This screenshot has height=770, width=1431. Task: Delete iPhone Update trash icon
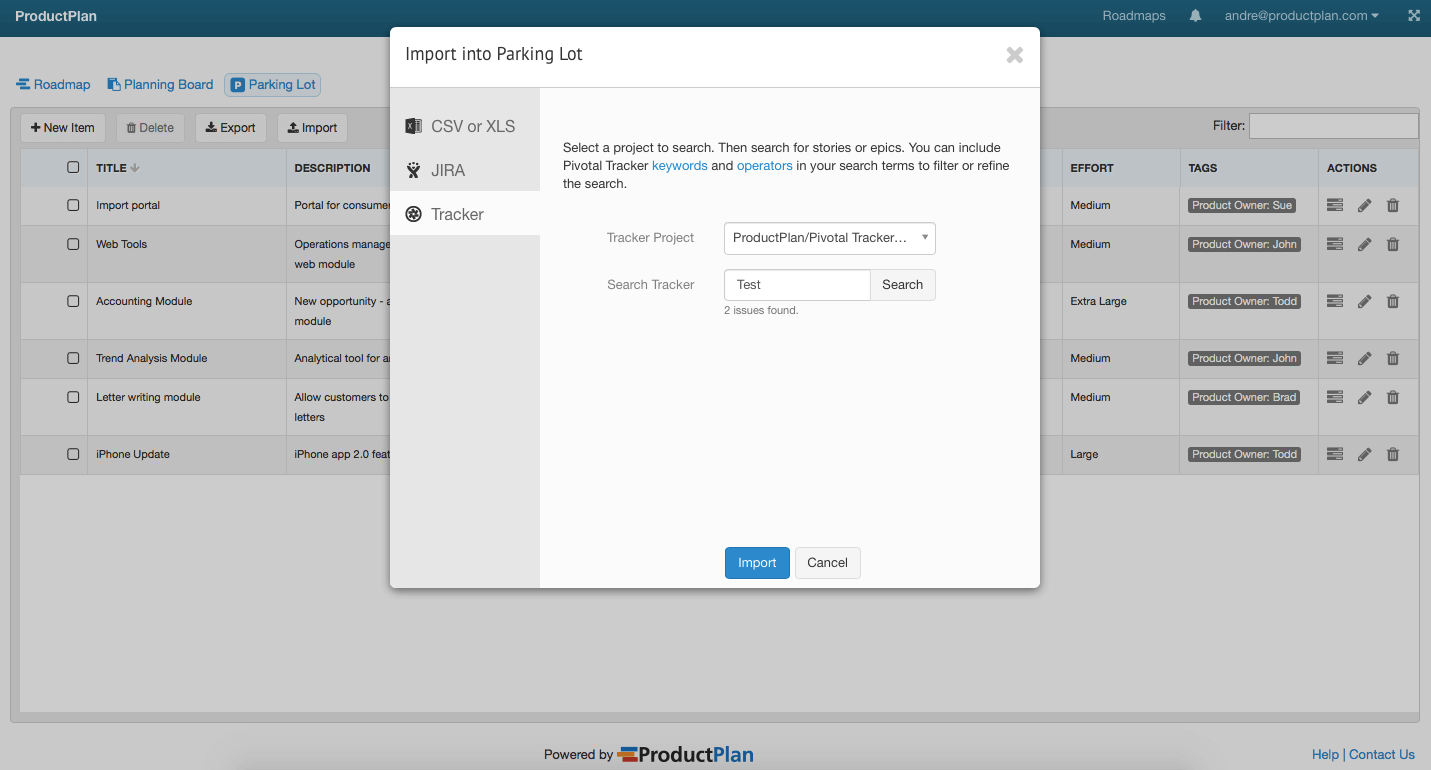coord(1393,454)
